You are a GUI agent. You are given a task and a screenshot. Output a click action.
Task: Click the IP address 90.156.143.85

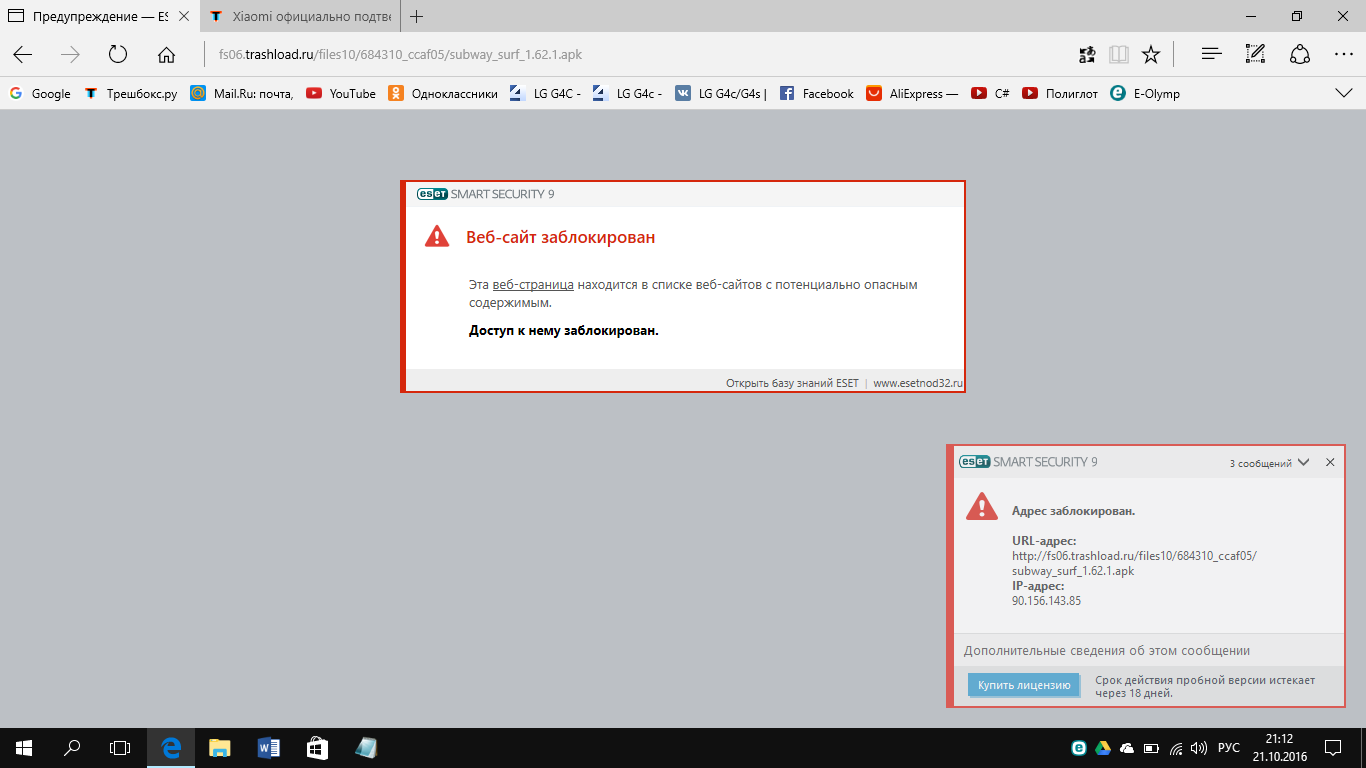1047,601
